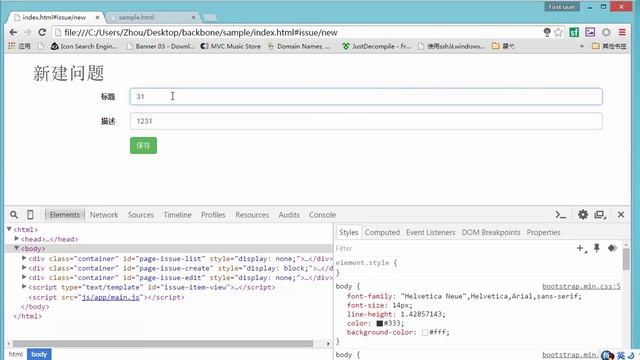This screenshot has height=360, width=640.
Task: Open DevTools settings gear
Action: (x=583, y=215)
